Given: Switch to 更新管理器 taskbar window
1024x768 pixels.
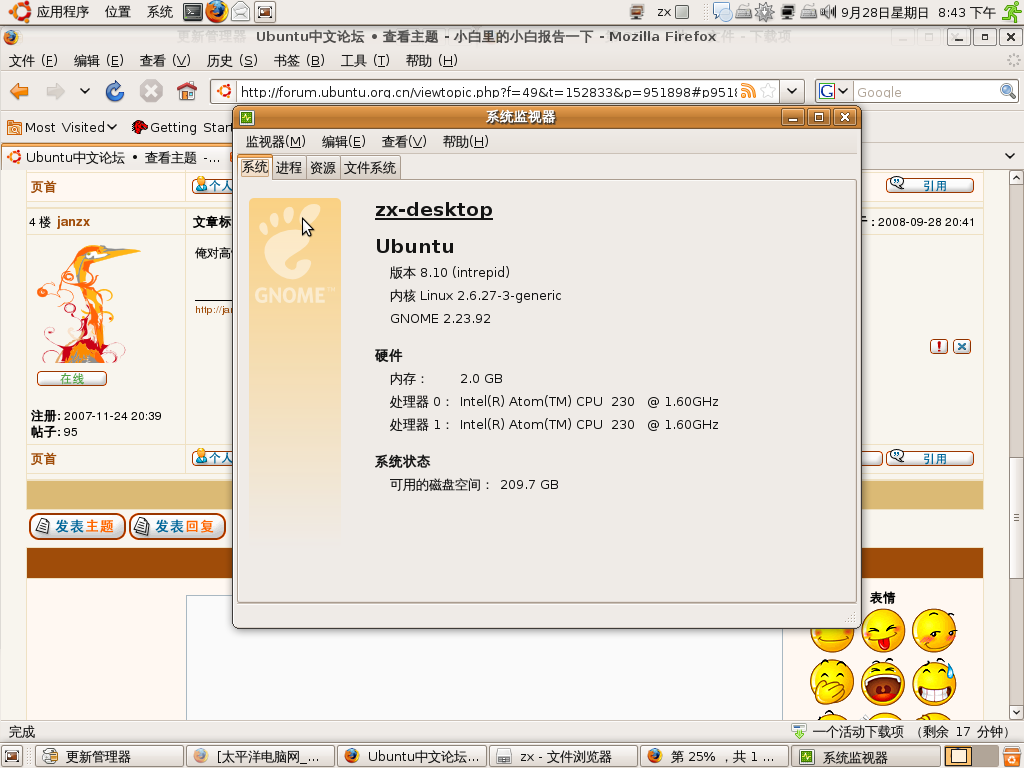Looking at the screenshot, I should (x=109, y=756).
